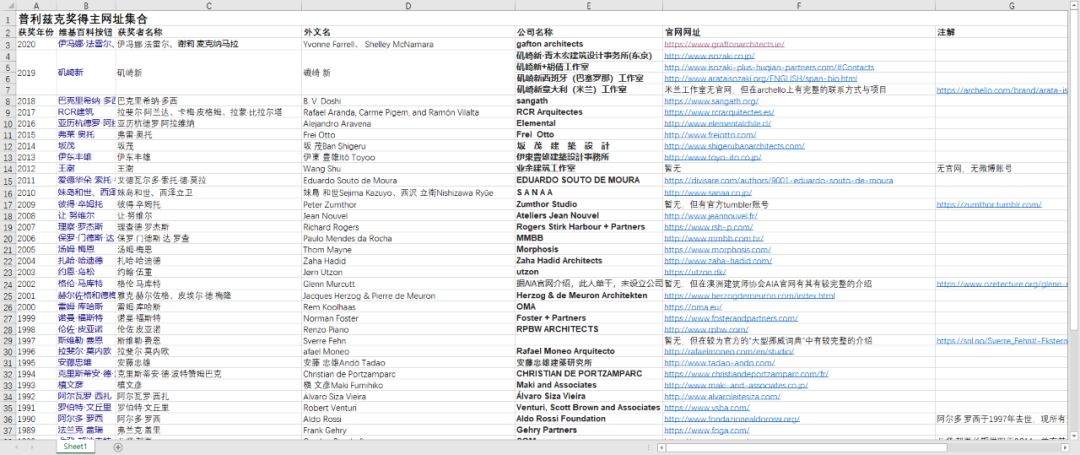
Task: Click horizontal scrollbar left arrow
Action: (x=661, y=447)
